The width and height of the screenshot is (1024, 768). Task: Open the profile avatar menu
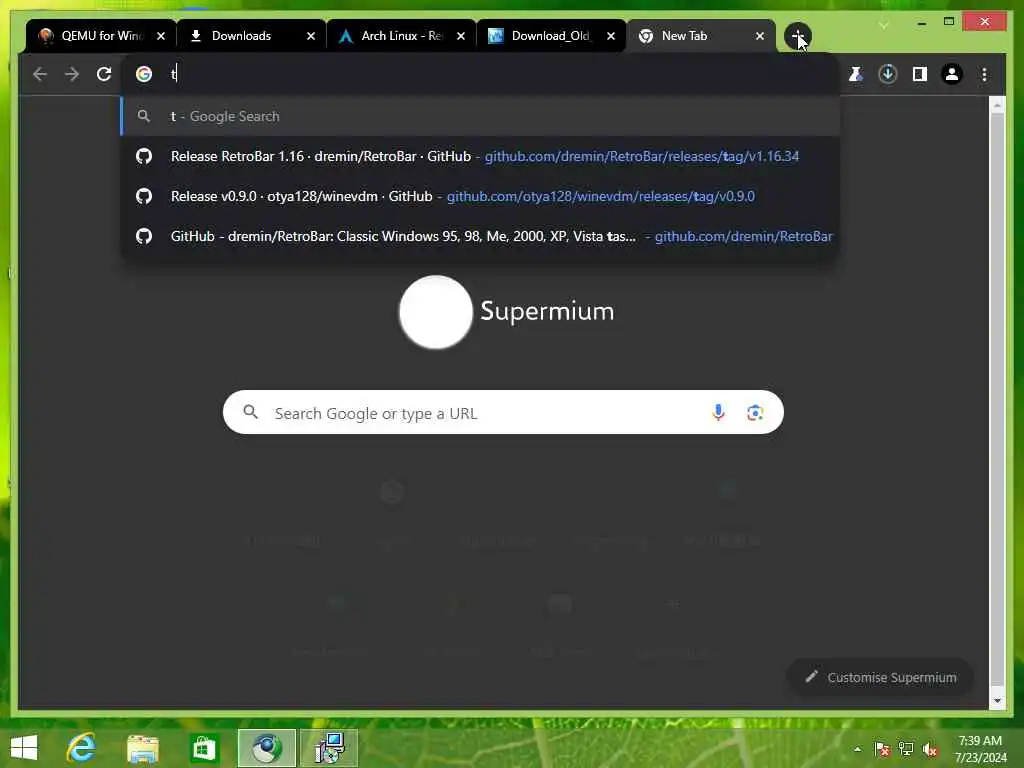pyautogui.click(x=952, y=74)
